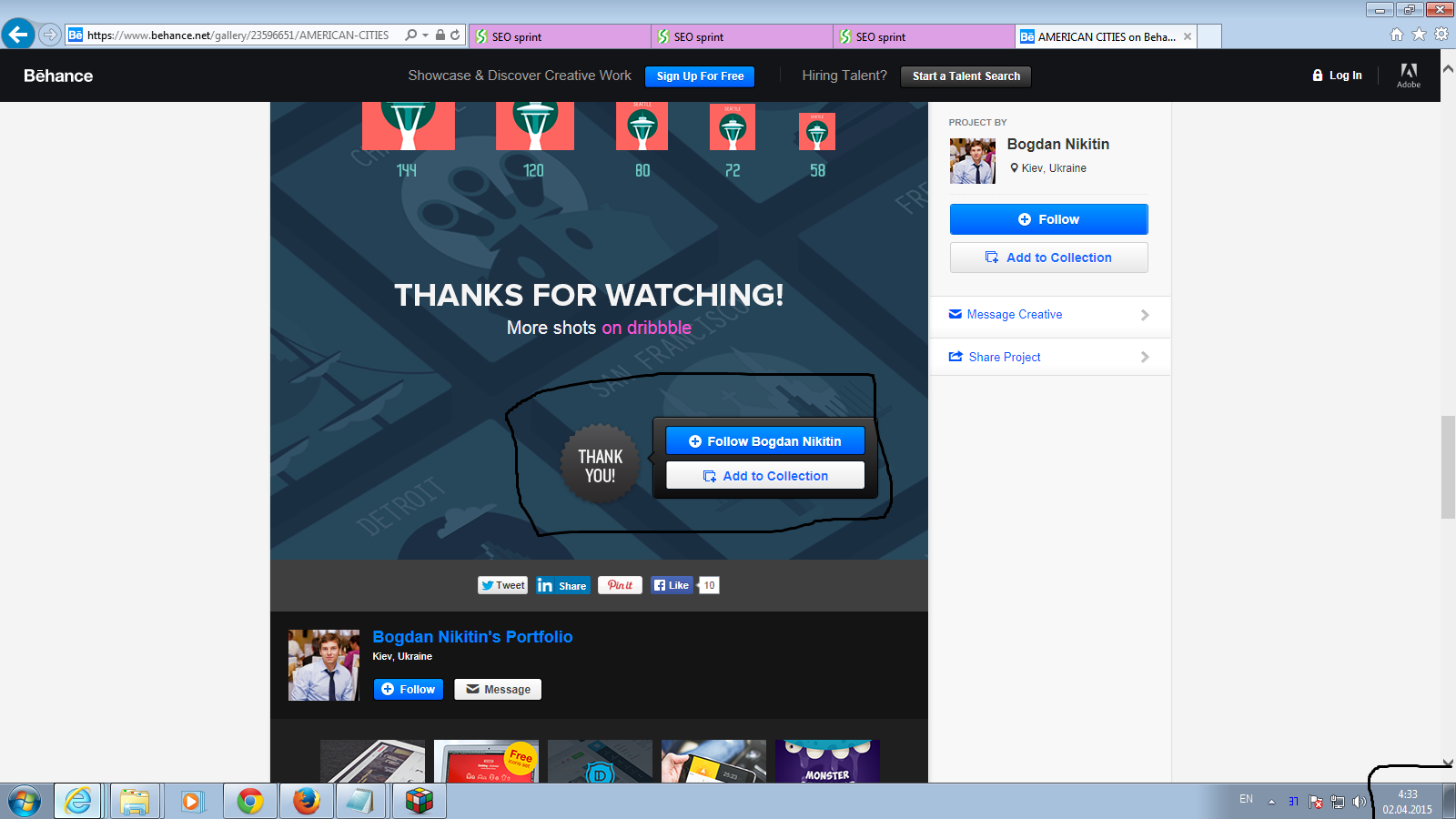Open the MONSTER project thumbnail

(827, 761)
